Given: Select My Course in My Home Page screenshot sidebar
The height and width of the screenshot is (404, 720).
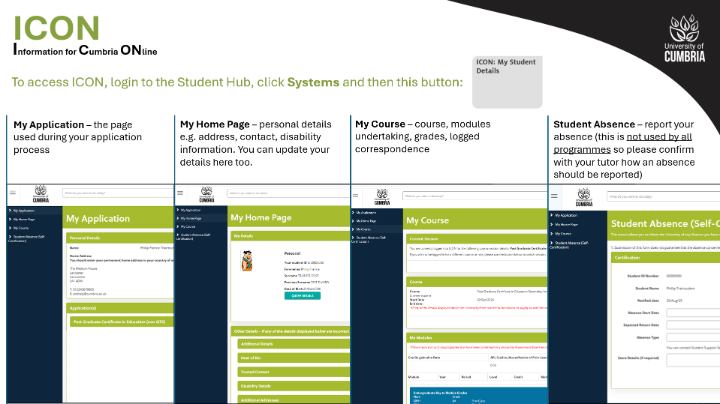Looking at the screenshot, I should [186, 227].
